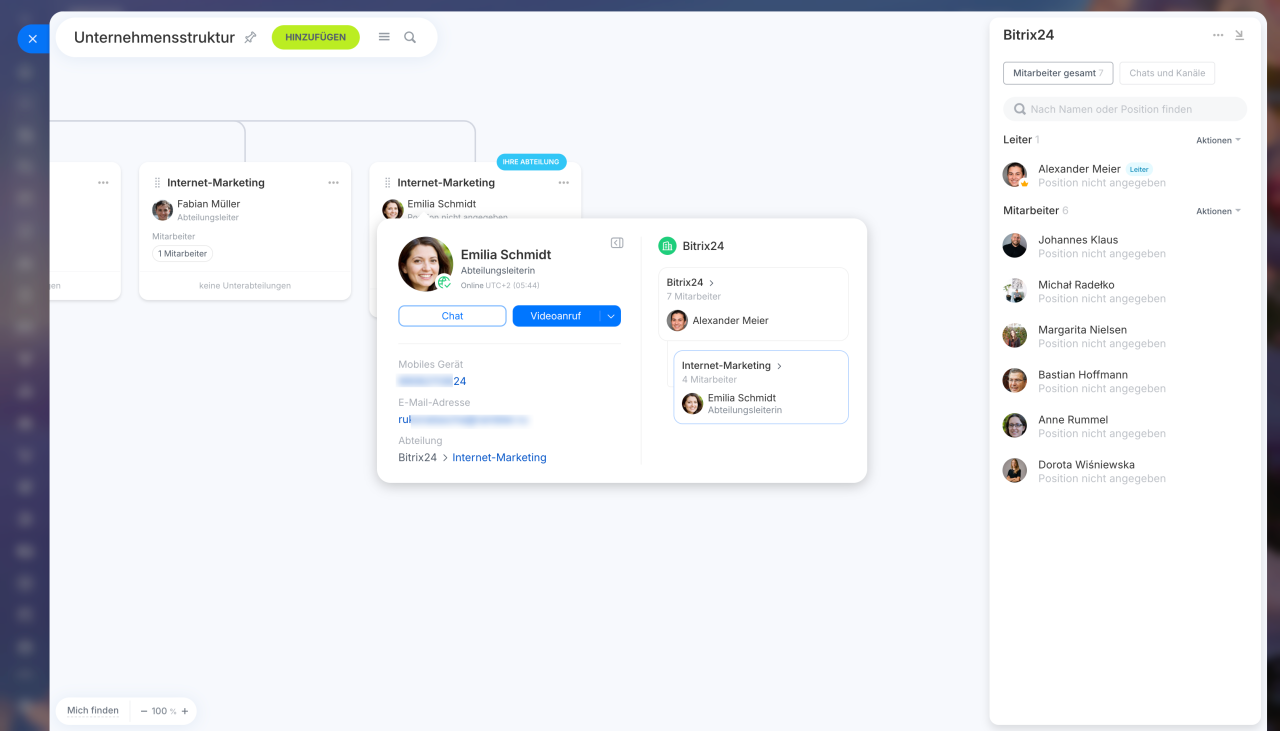Open search with the magnifier icon in header
The height and width of the screenshot is (731, 1280).
[x=410, y=37]
